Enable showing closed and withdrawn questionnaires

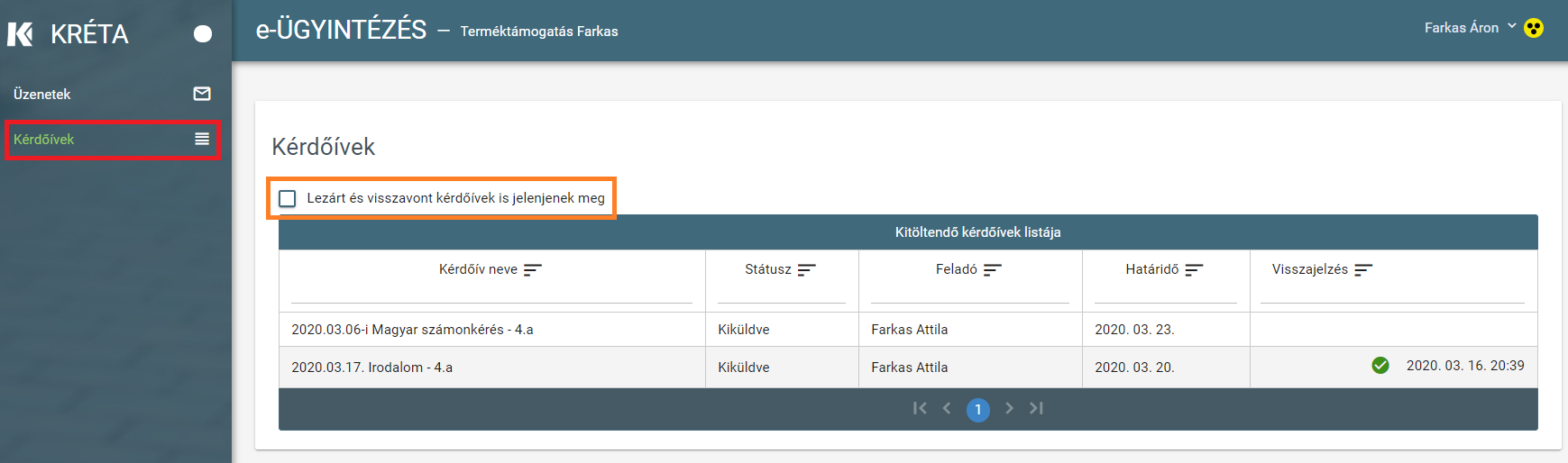click(288, 198)
